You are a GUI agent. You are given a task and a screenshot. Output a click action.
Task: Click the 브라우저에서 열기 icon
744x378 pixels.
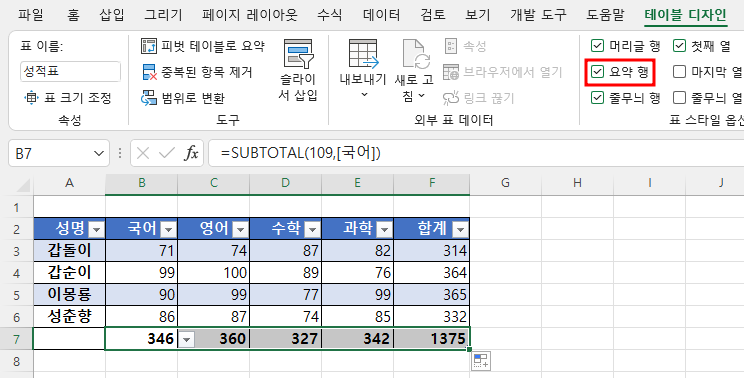451,72
